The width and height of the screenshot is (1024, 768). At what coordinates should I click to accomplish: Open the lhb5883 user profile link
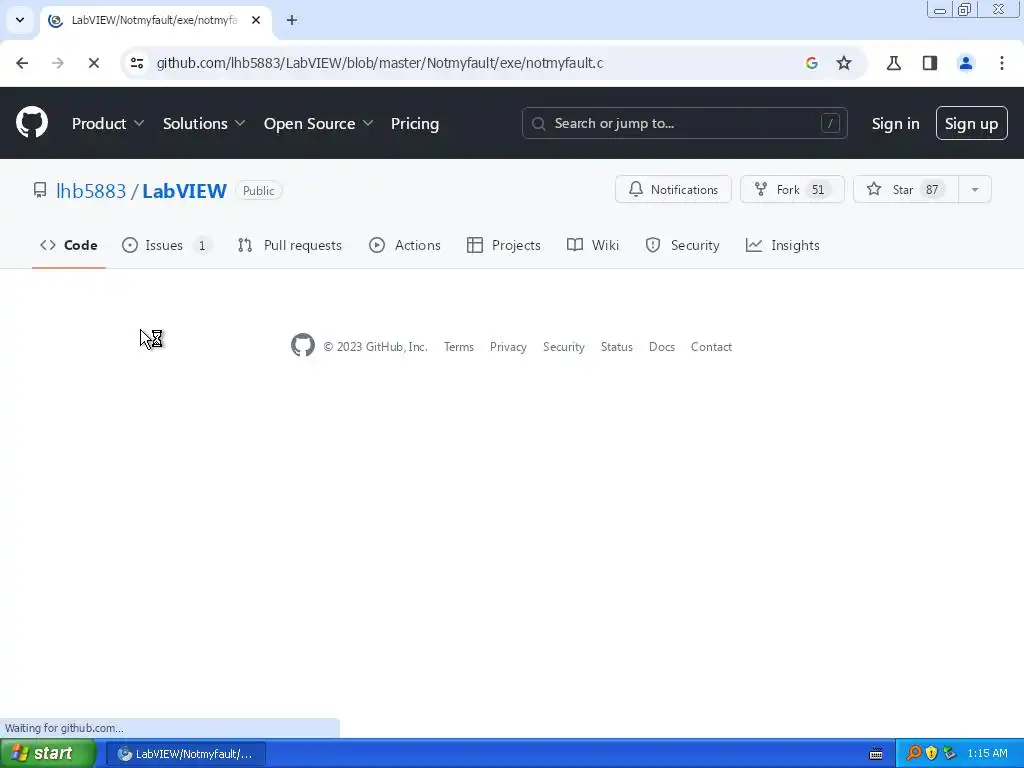tap(91, 191)
